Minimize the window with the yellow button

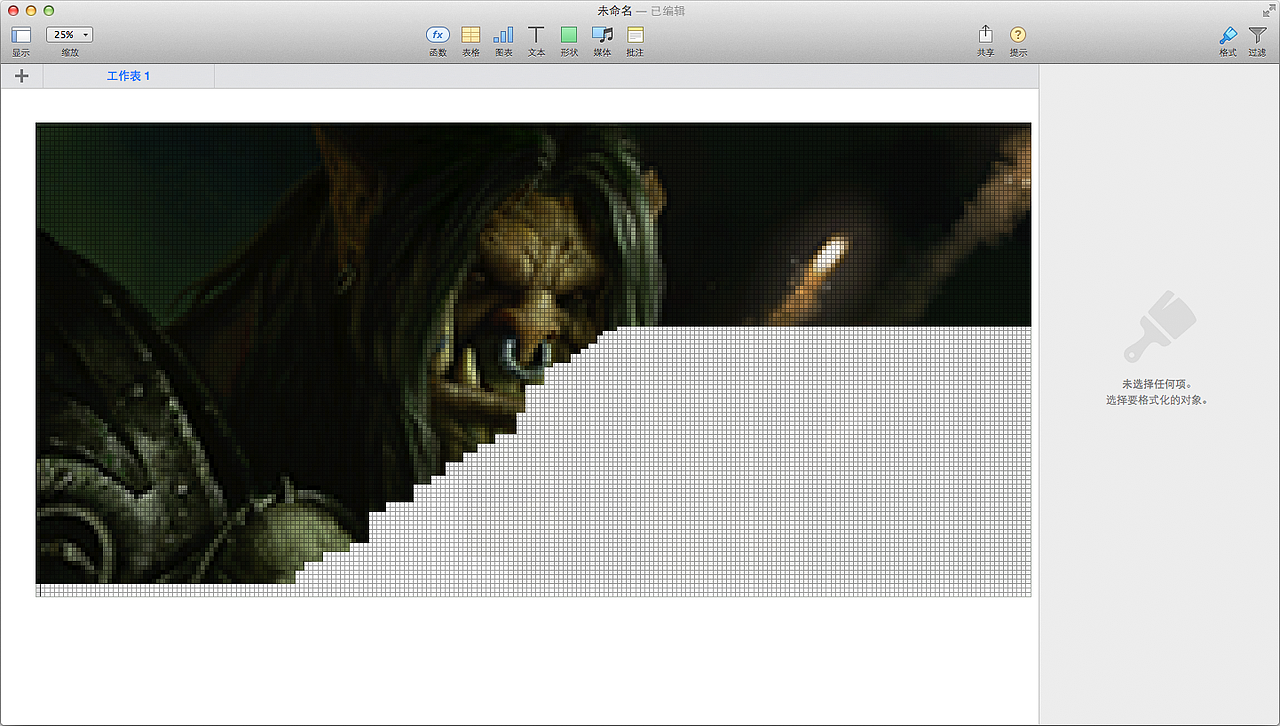[x=31, y=10]
